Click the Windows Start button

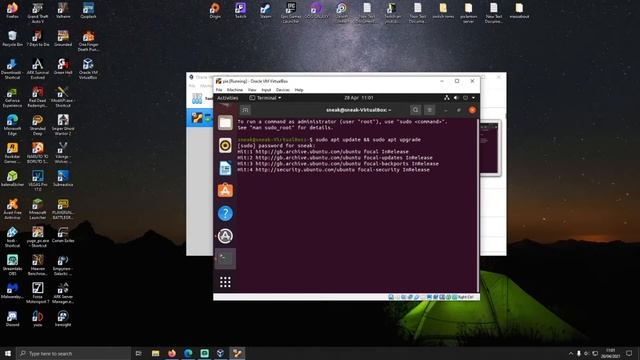coord(8,353)
